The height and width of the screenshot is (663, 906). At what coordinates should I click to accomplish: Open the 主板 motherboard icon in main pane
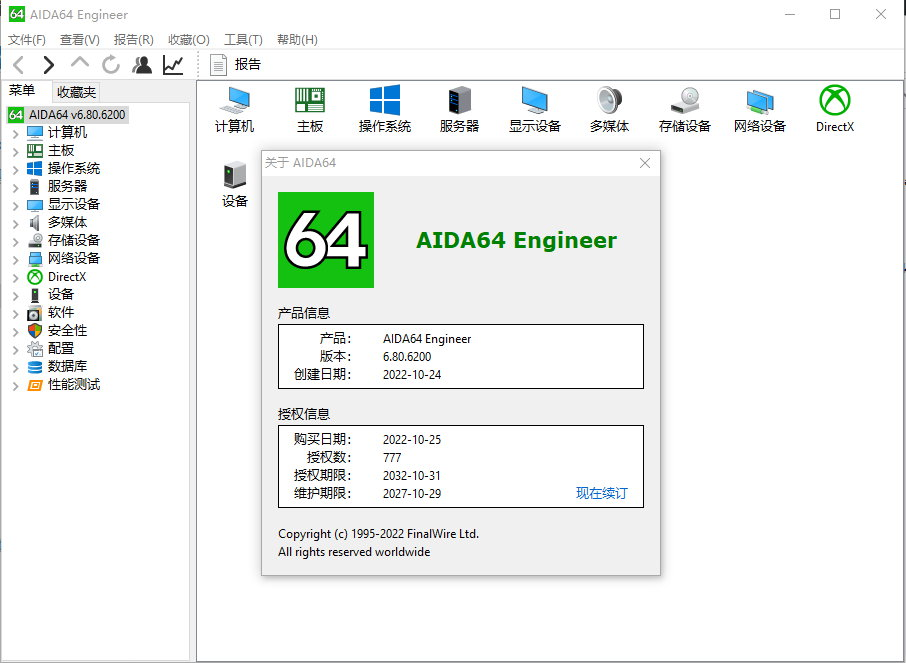[310, 110]
